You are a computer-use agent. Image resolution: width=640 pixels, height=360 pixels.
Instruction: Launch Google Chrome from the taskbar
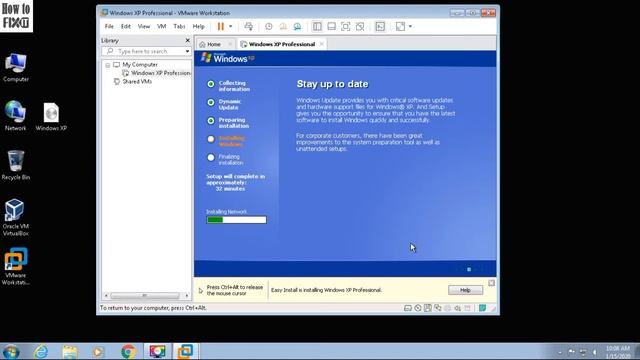pyautogui.click(x=128, y=352)
